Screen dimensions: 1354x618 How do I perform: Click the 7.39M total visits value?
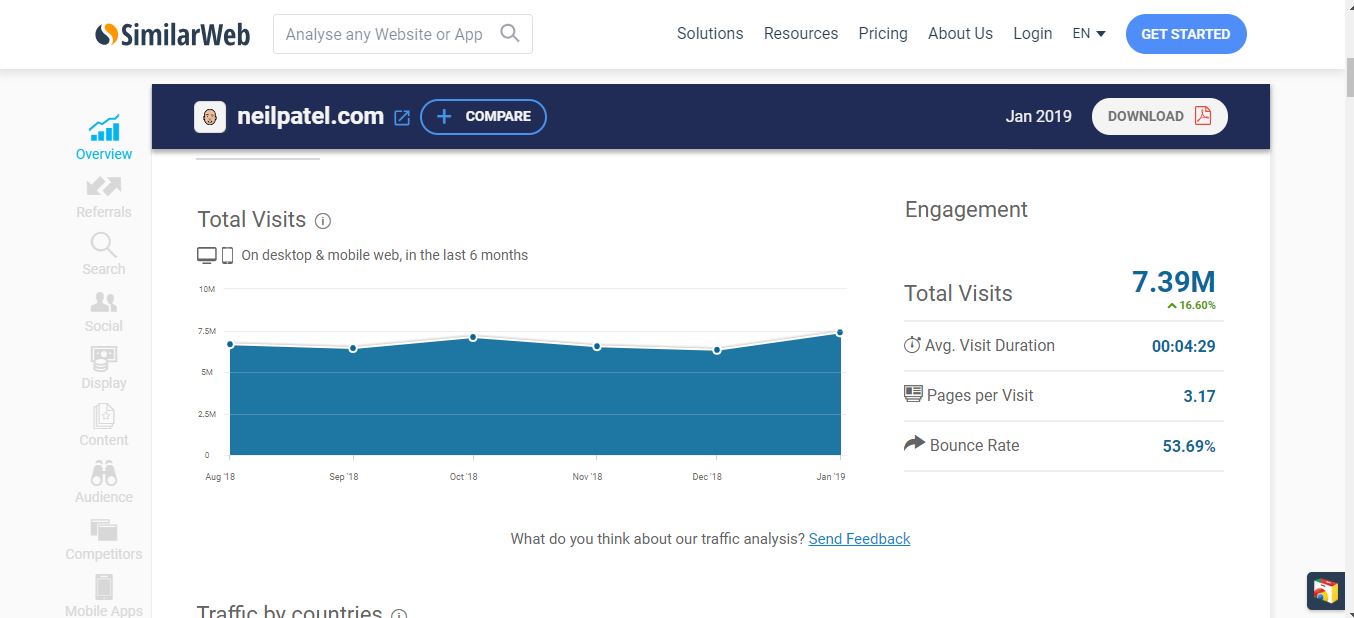(x=1174, y=282)
